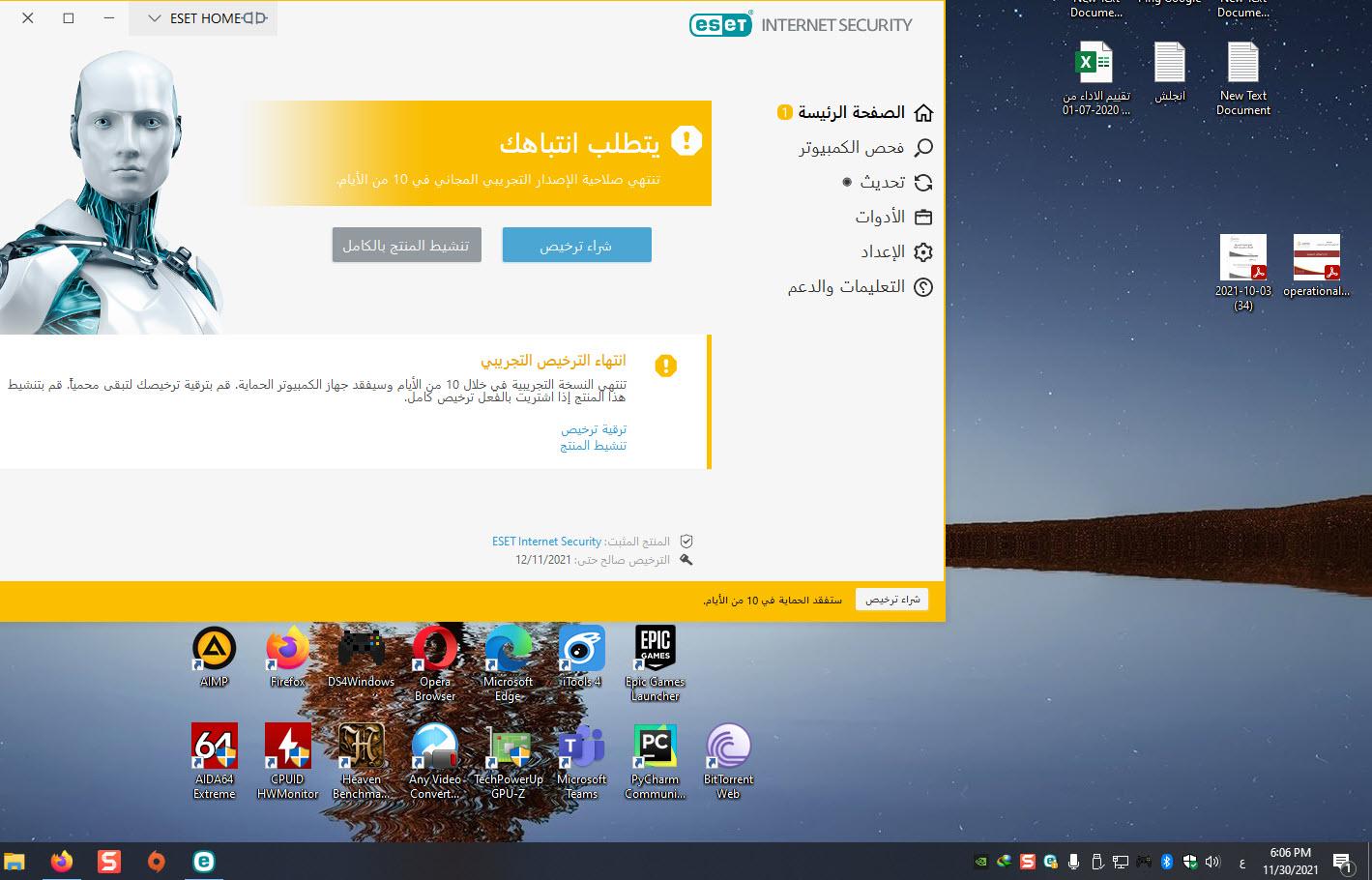Image resolution: width=1372 pixels, height=880 pixels.
Task: Open Computer scan (فحص الكمبيوتر) in sidebar
Action: (x=866, y=147)
